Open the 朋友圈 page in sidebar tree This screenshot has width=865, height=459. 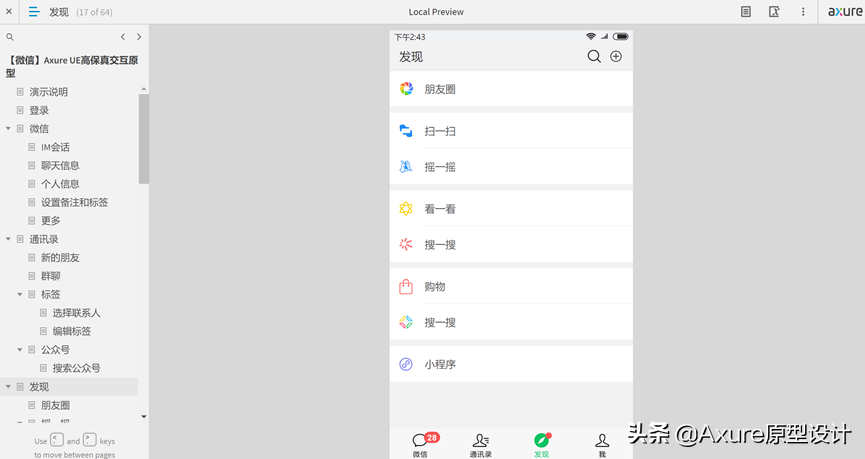point(55,405)
